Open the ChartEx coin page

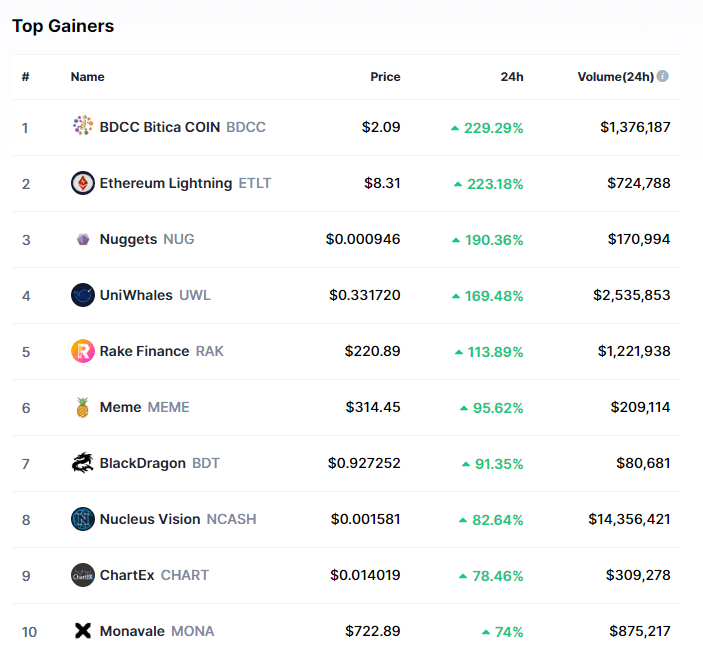(127, 575)
